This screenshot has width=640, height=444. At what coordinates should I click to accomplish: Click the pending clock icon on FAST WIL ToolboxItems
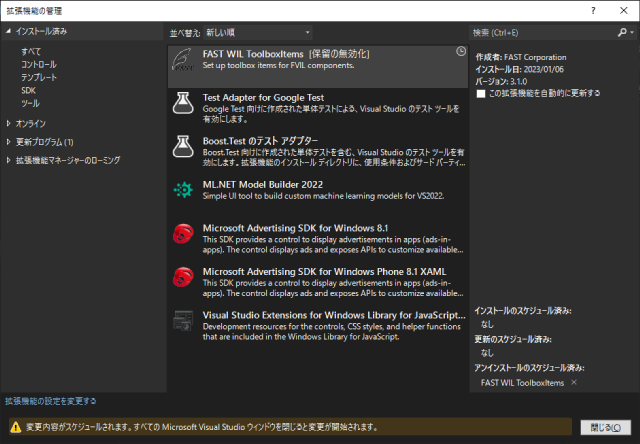[461, 51]
